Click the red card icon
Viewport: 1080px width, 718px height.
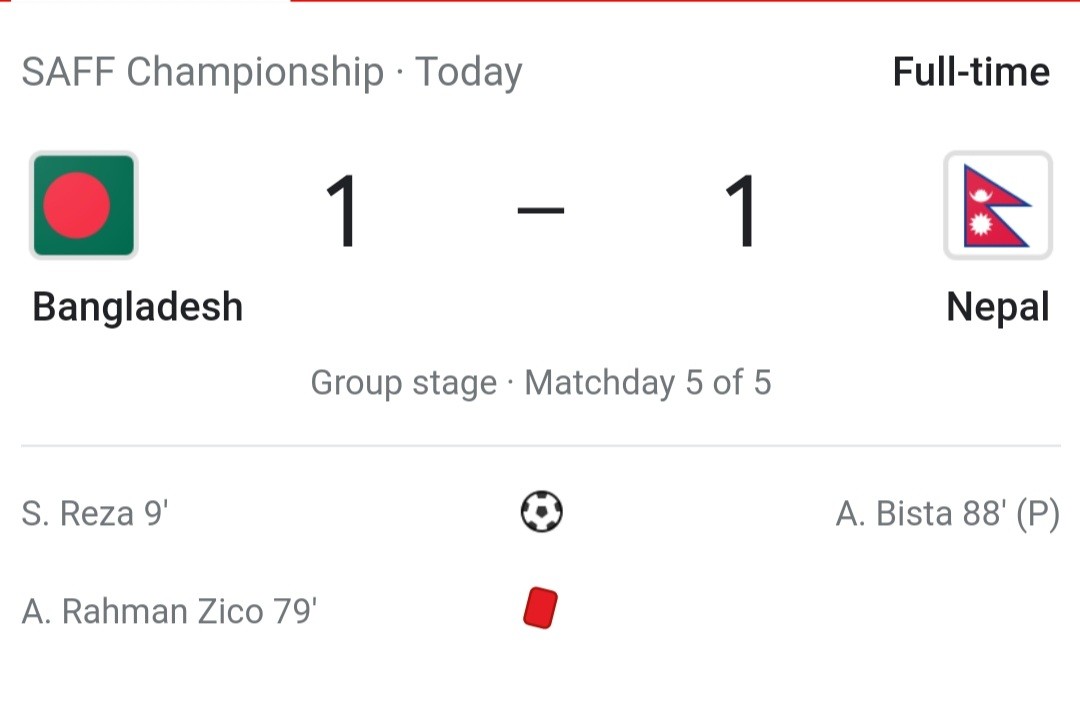click(540, 608)
